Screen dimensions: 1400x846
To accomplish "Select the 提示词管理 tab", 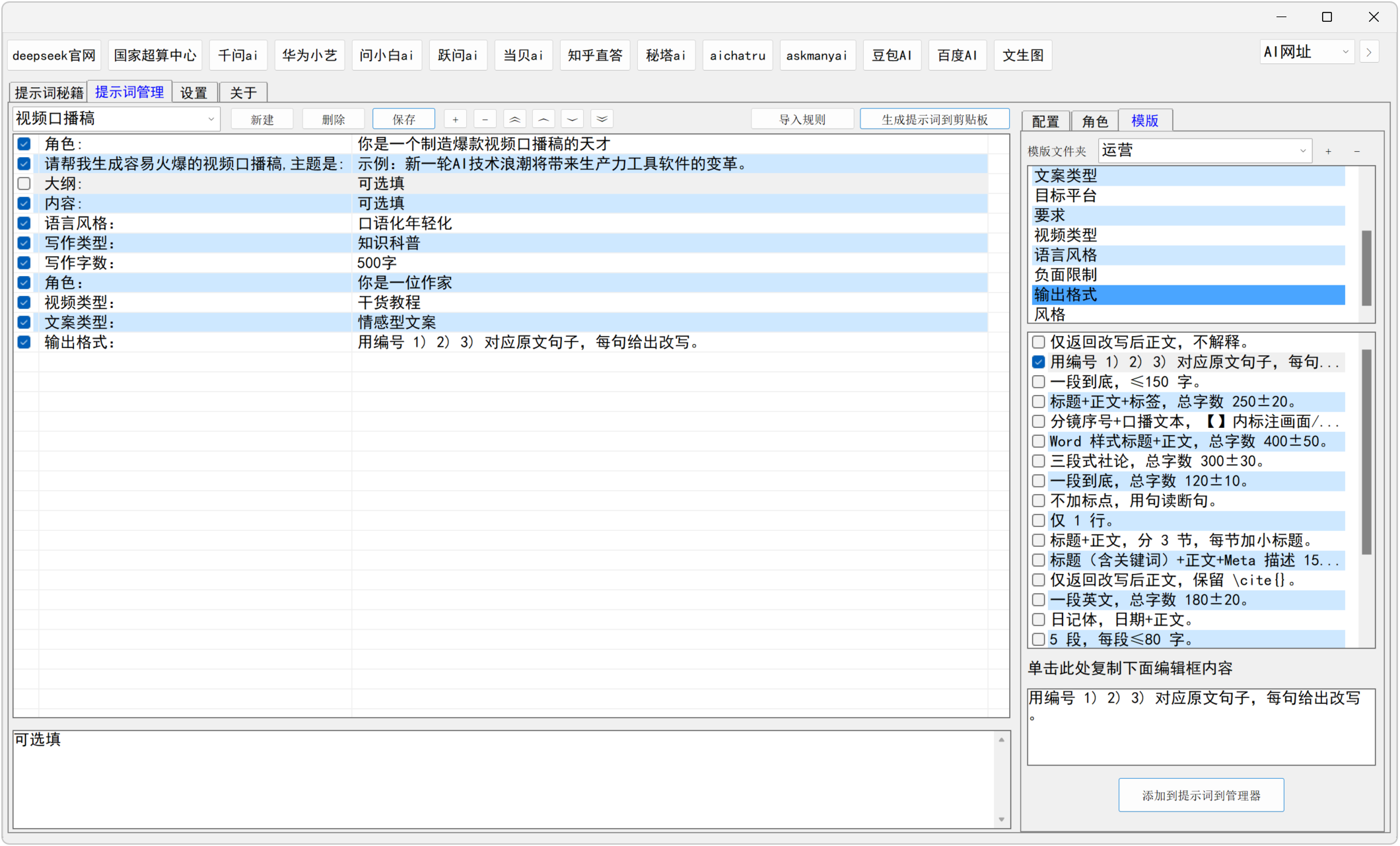I will pyautogui.click(x=129, y=92).
